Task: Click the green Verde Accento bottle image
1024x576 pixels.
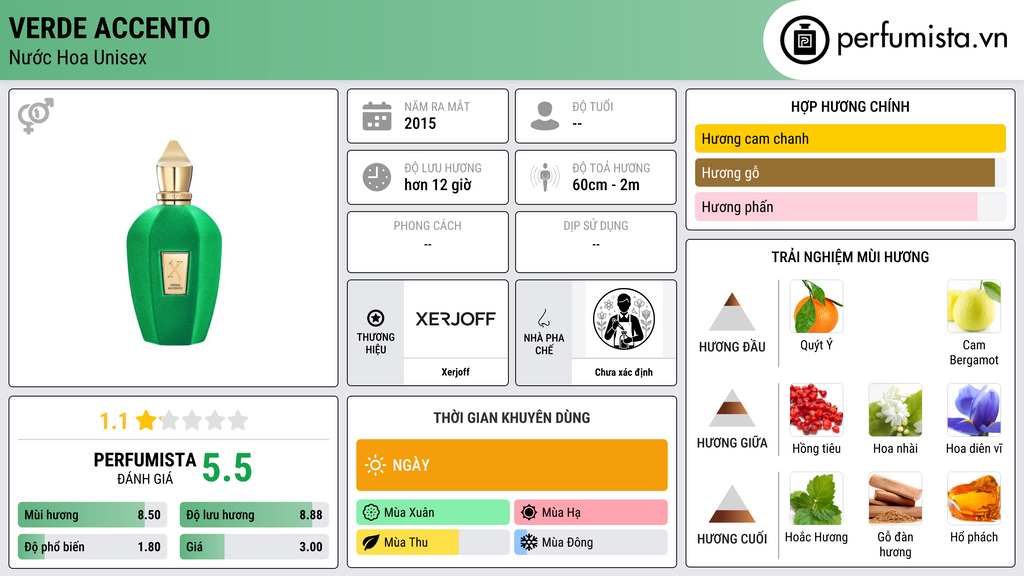Action: pos(174,243)
